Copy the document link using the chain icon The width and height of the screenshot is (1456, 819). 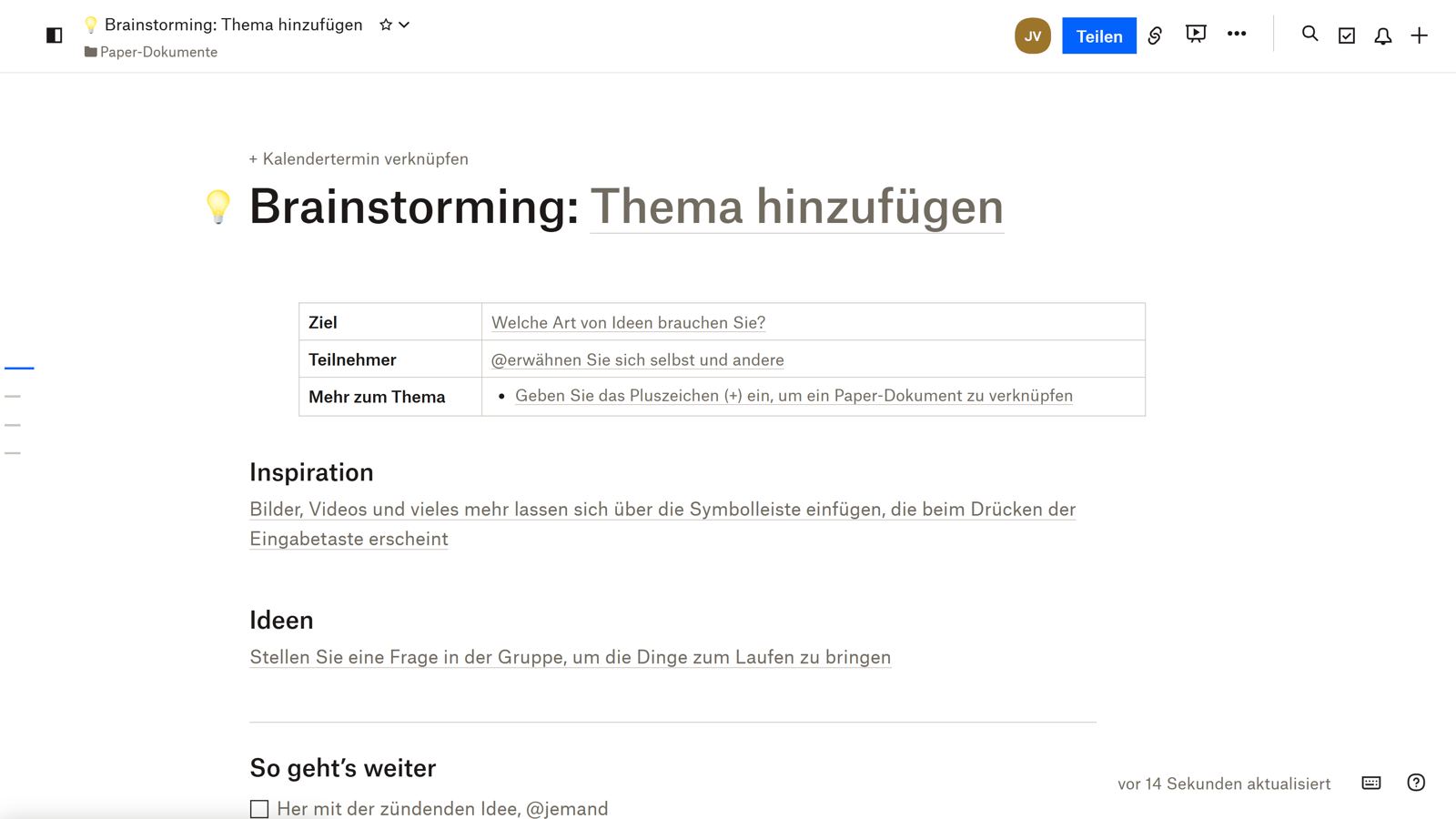pyautogui.click(x=1155, y=35)
